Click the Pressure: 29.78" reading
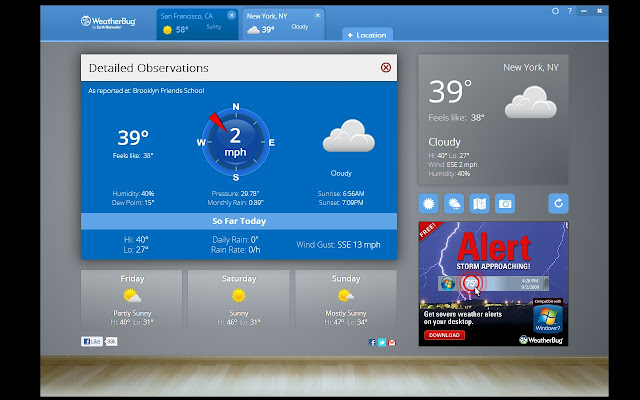 pyautogui.click(x=236, y=193)
